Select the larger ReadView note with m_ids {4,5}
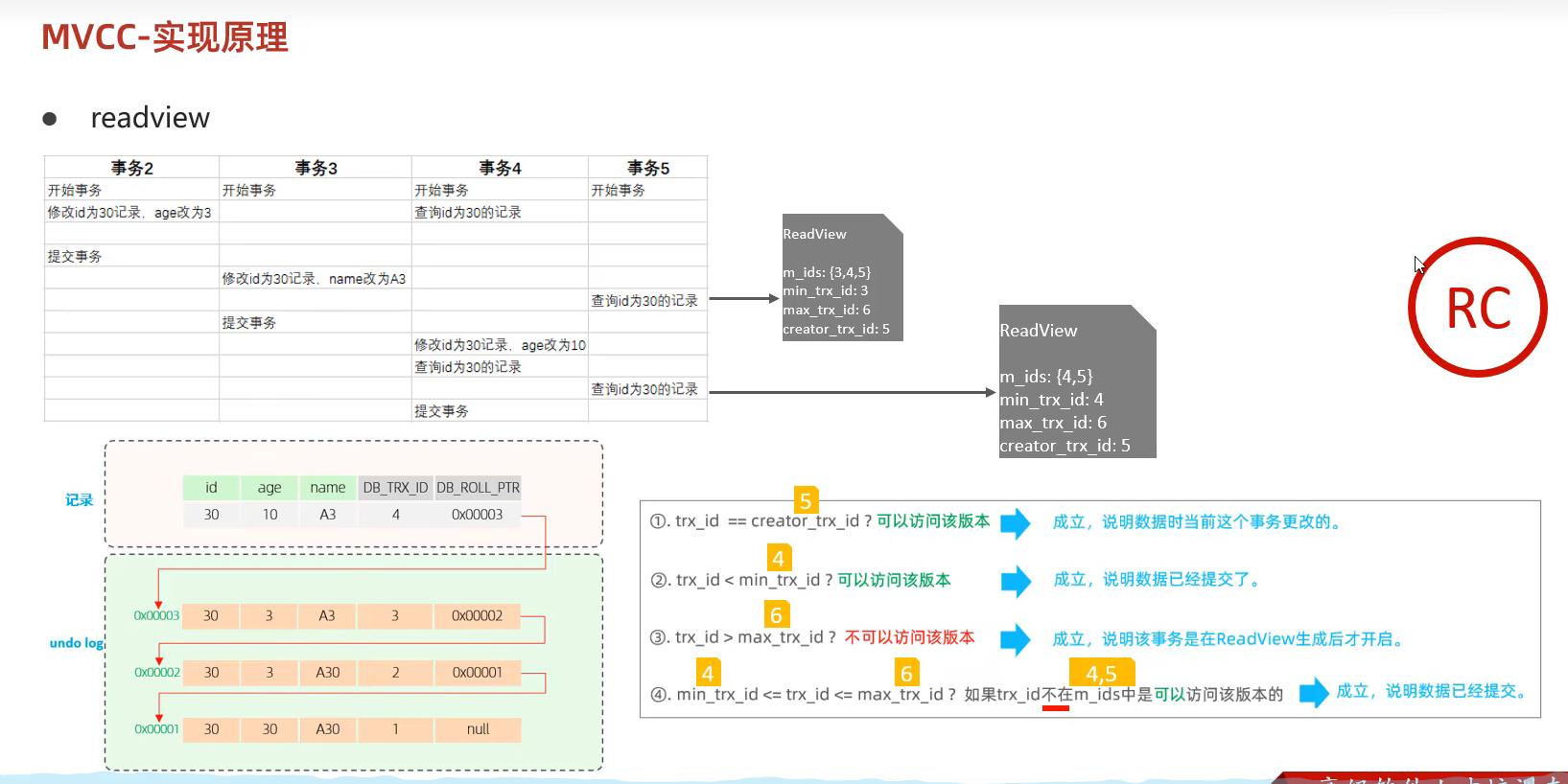This screenshot has width=1568, height=784. tap(1077, 381)
